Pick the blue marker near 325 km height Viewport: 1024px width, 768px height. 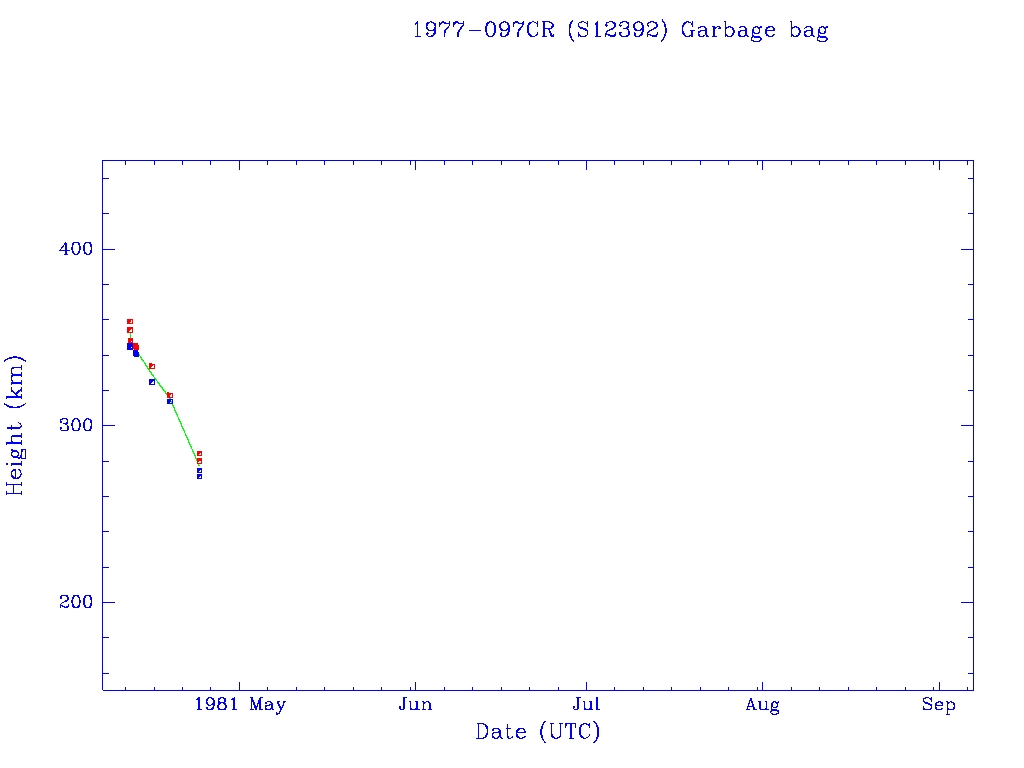(152, 382)
